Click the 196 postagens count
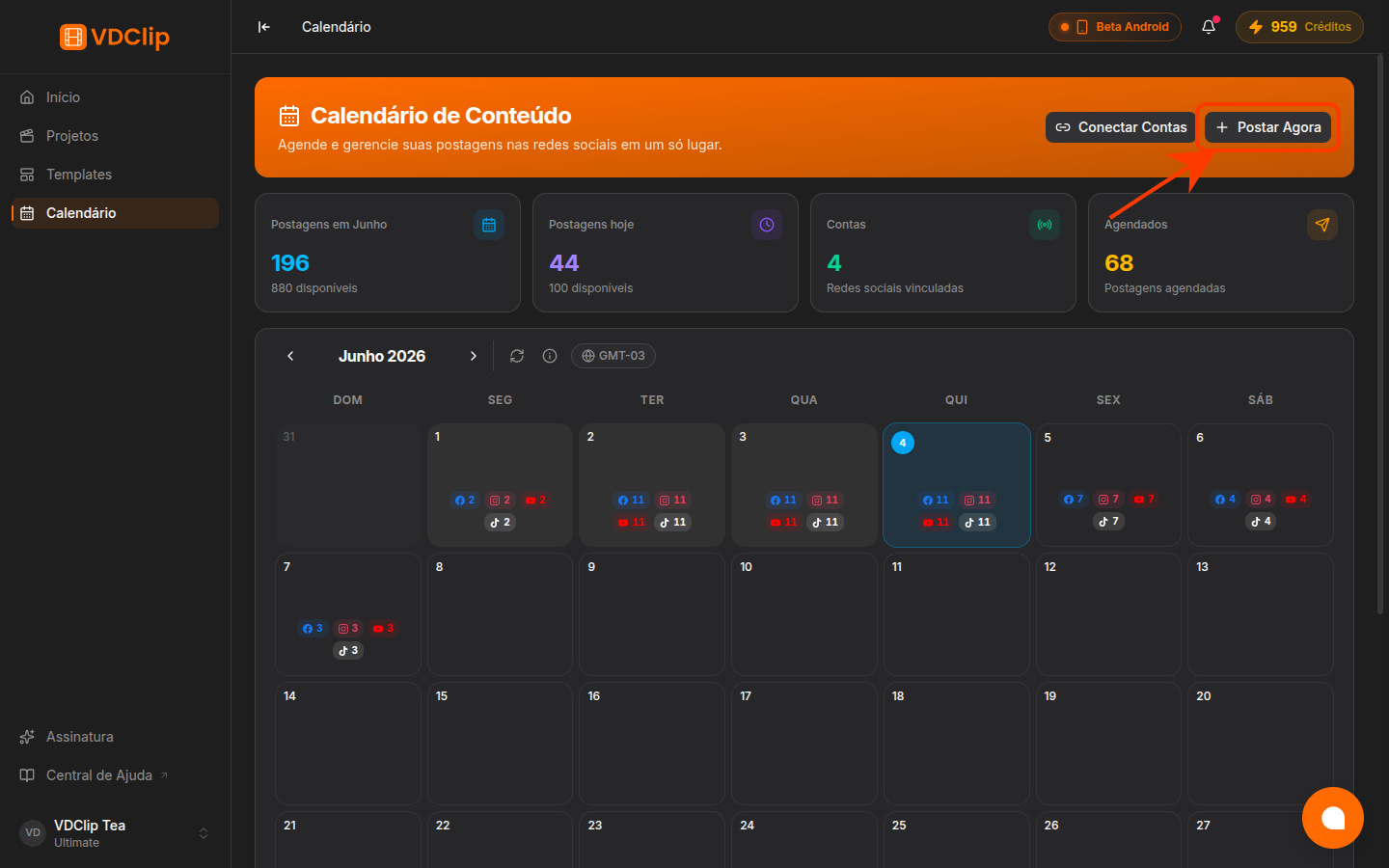Screen dimensions: 1389x868 point(290,263)
